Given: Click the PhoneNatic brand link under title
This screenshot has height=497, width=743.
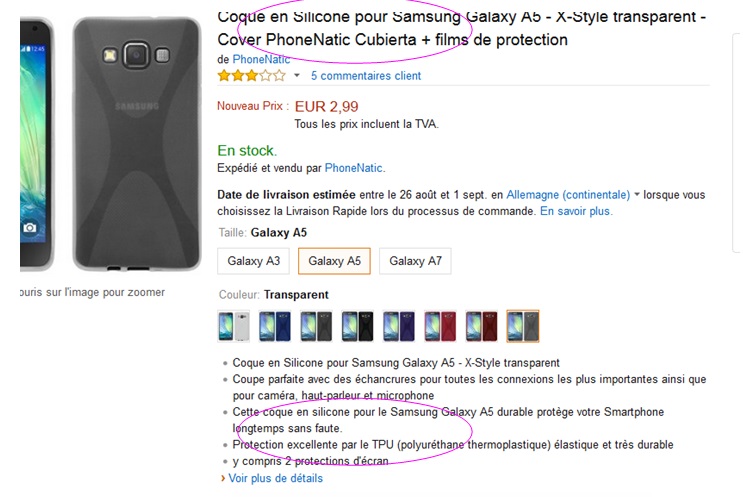Looking at the screenshot, I should pos(261,59).
